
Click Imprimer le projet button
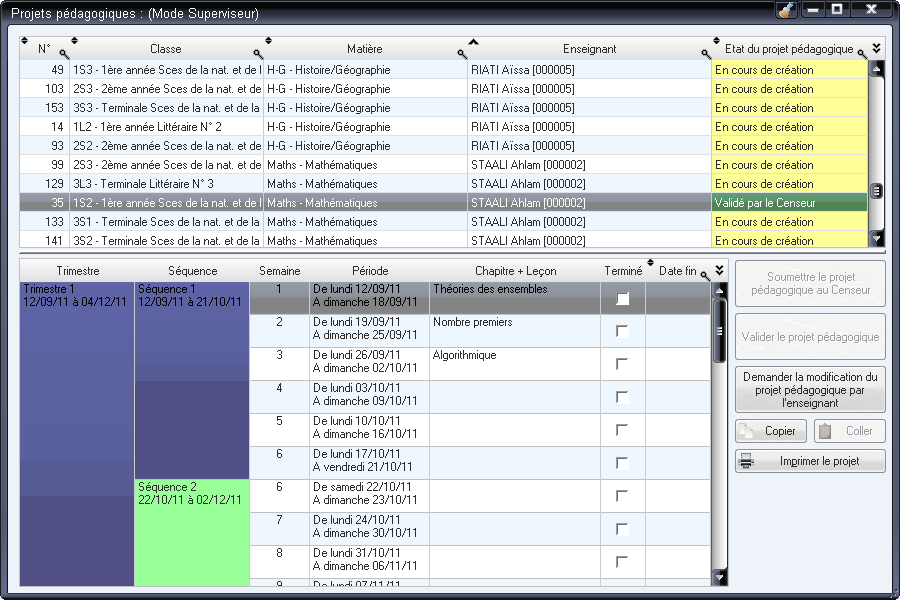tap(810, 461)
